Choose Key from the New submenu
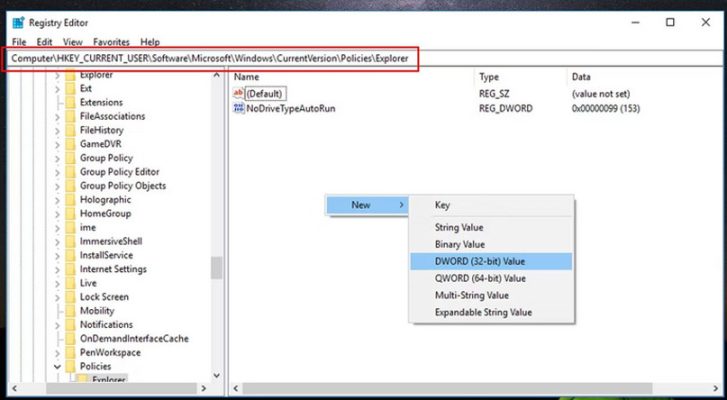Screen dimensions: 727x400 pos(491,205)
